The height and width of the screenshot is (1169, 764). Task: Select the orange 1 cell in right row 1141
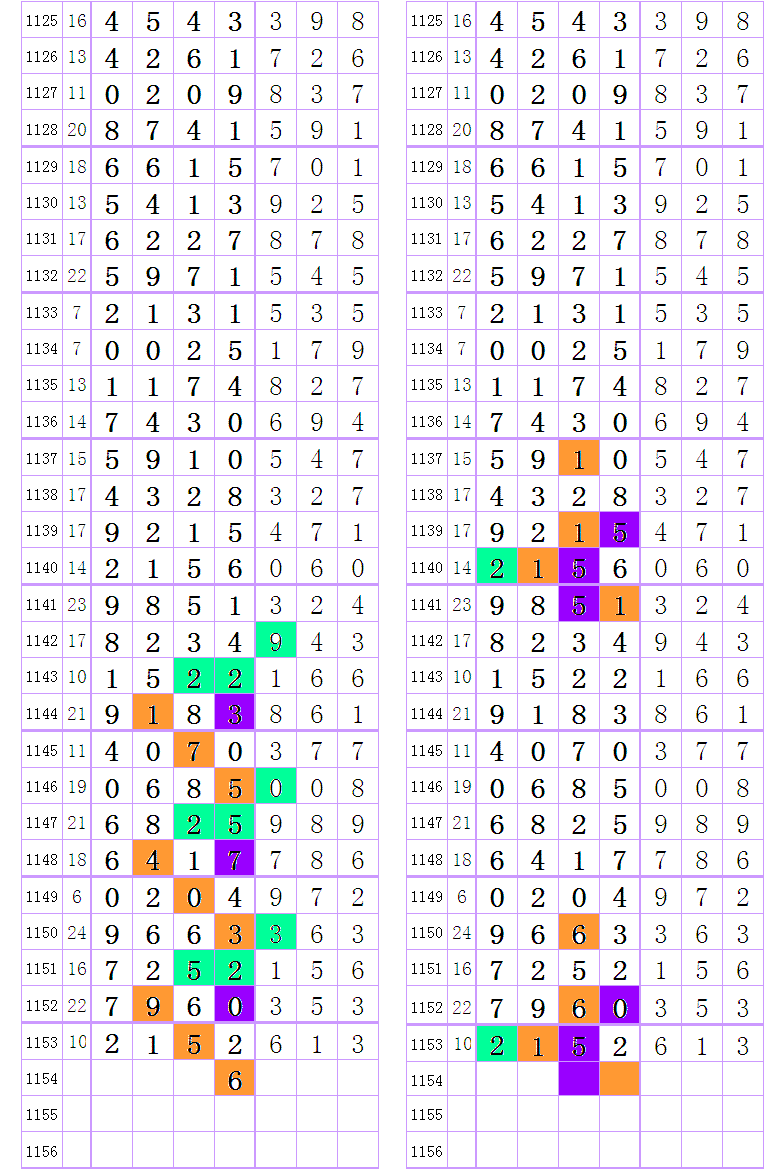point(619,605)
